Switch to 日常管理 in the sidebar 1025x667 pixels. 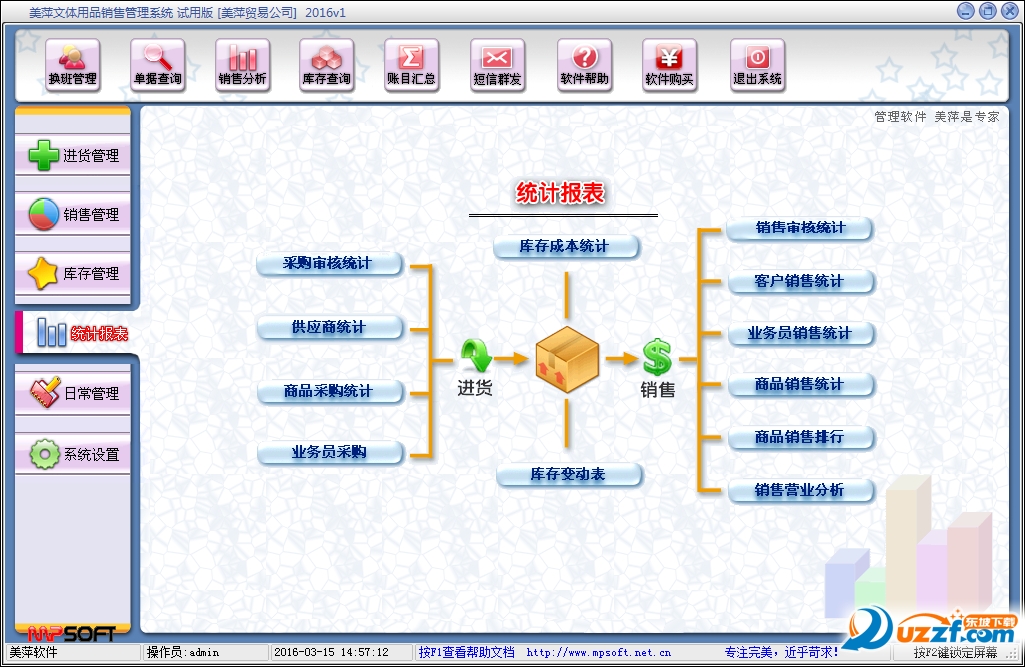point(73,393)
